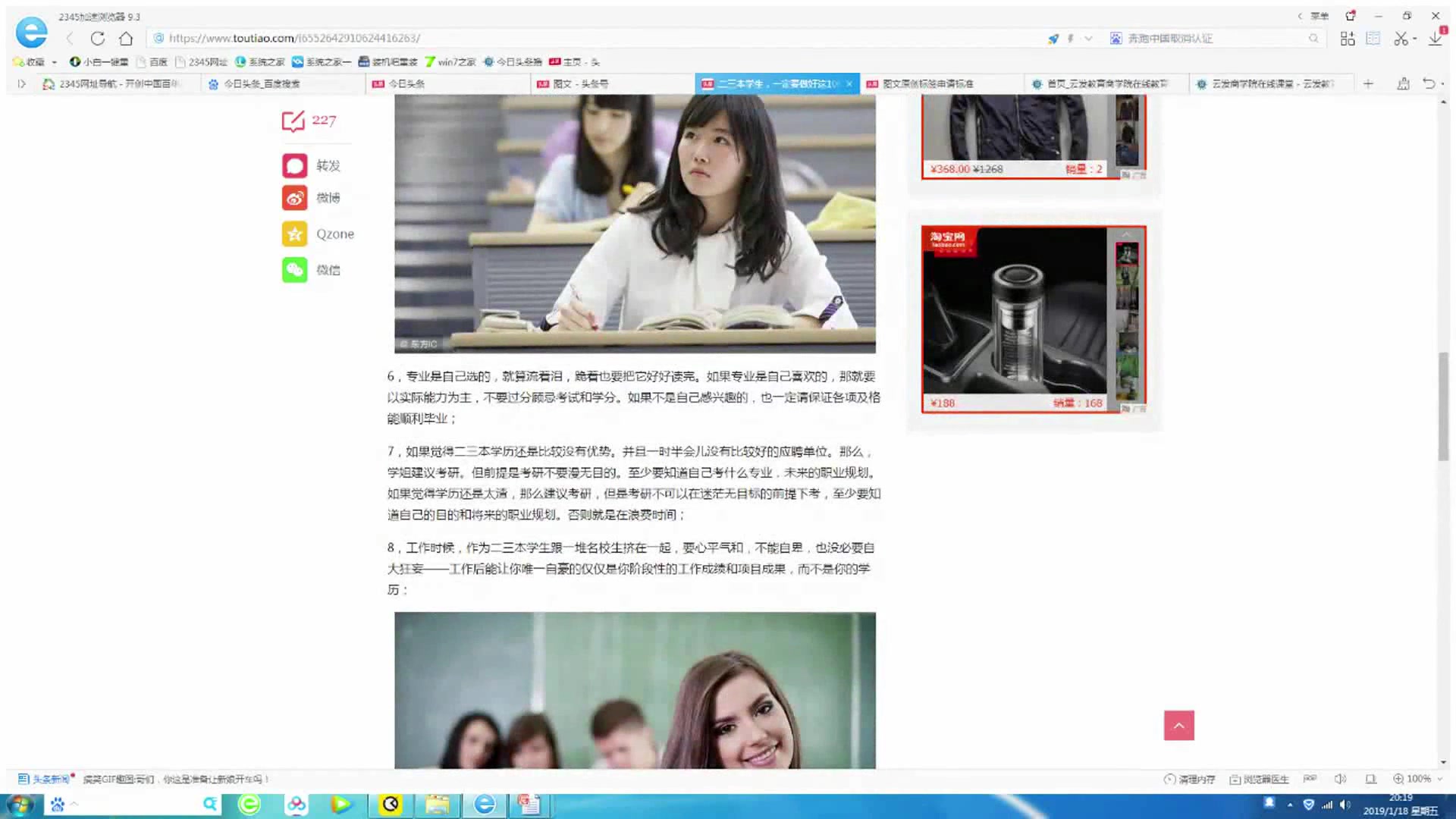The width and height of the screenshot is (1456, 819).
Task: Close the active 二三本学生 tab
Action: (849, 83)
